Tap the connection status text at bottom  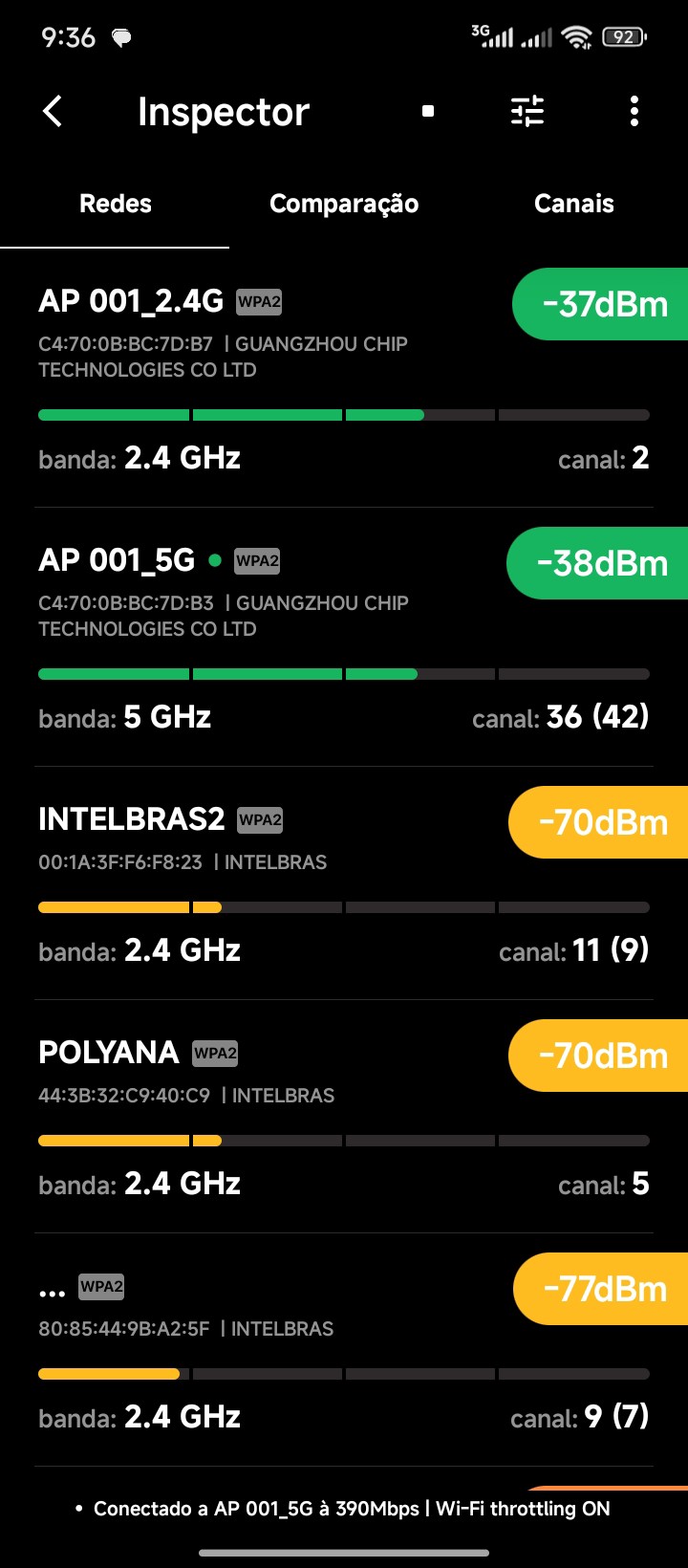352,1509
